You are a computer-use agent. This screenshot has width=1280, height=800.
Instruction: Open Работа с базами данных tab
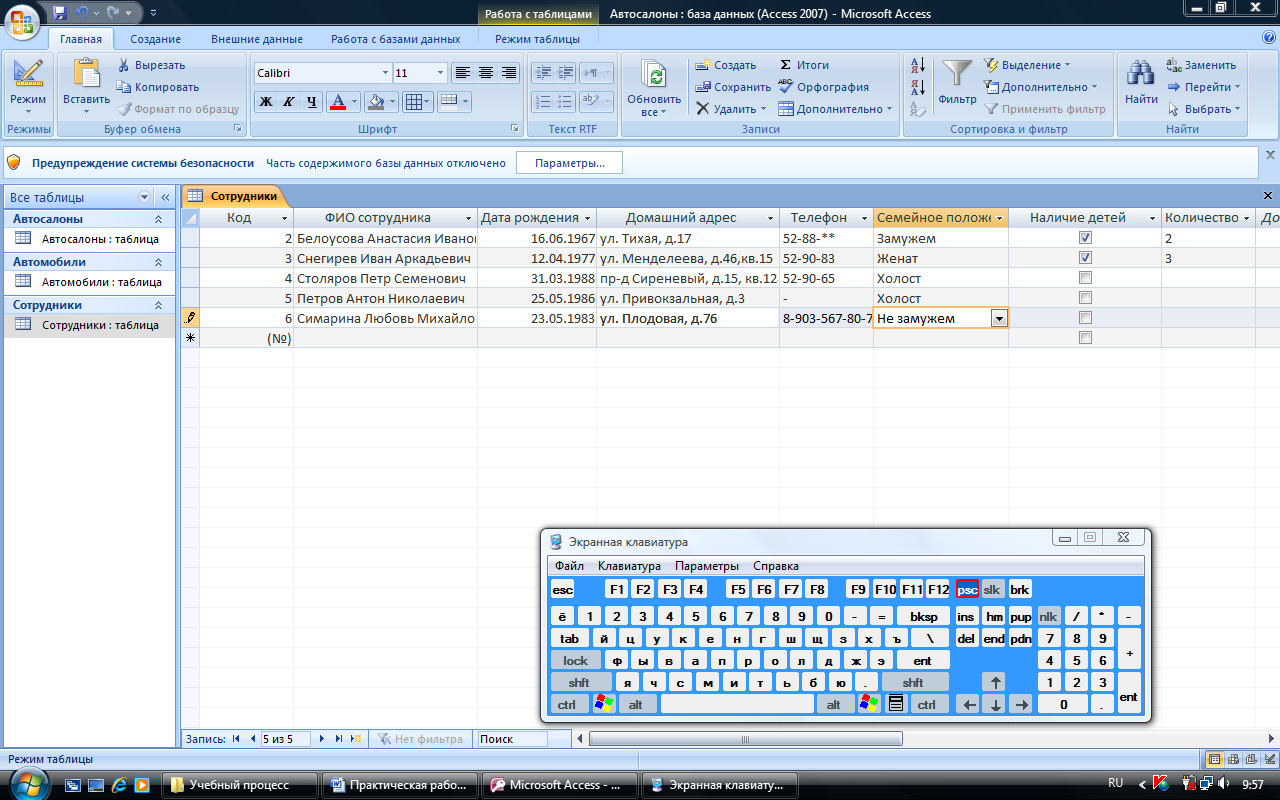pyautogui.click(x=396, y=39)
